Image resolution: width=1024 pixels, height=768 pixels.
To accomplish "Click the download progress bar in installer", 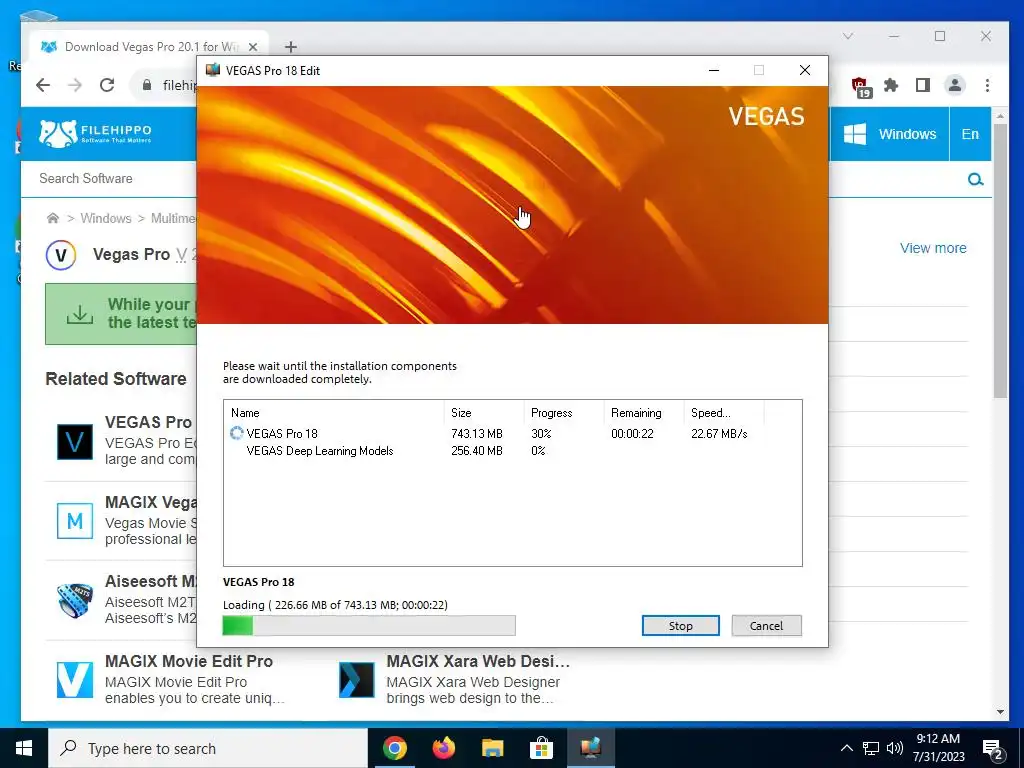I will pyautogui.click(x=369, y=626).
